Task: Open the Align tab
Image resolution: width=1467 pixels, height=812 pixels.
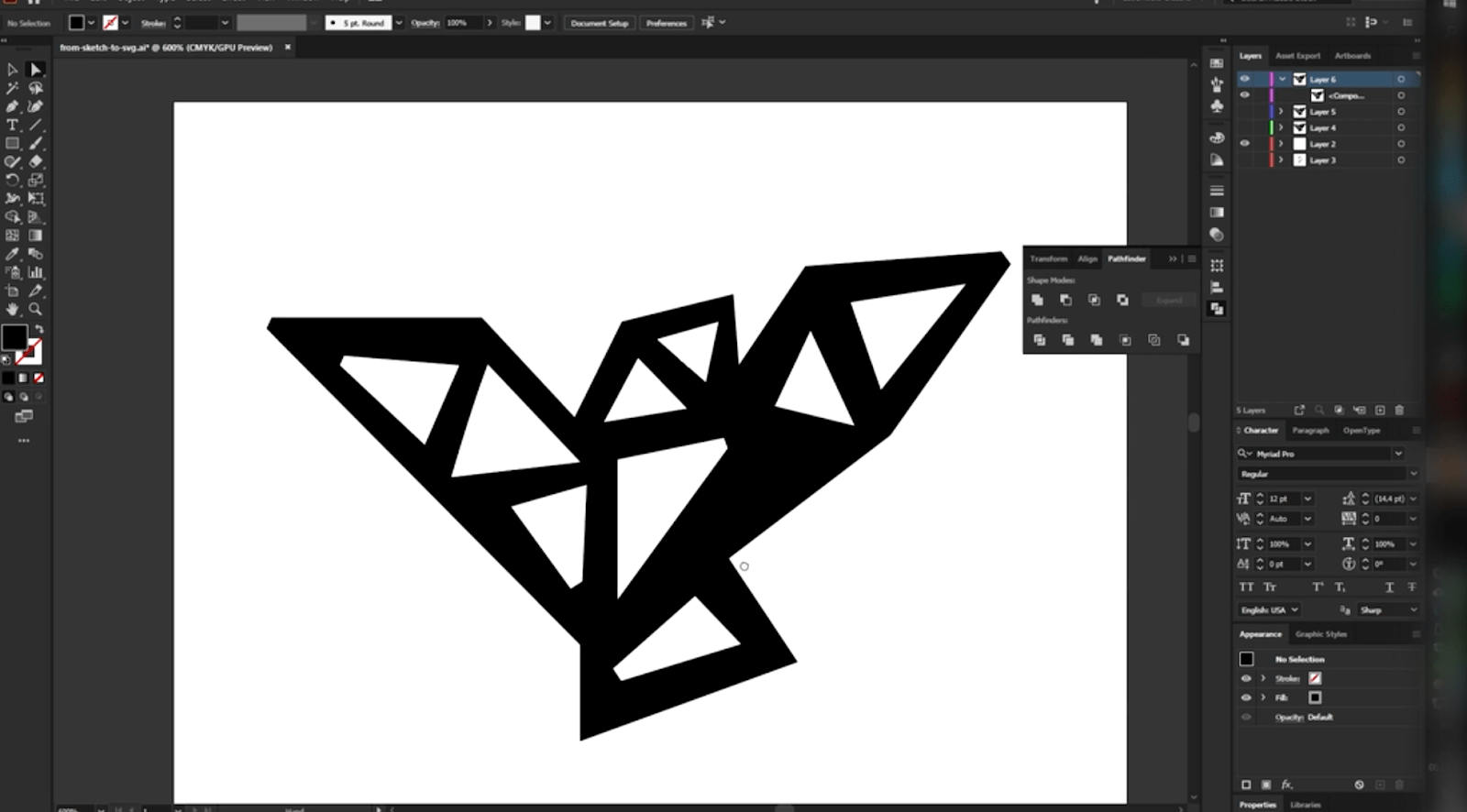Action: pos(1087,259)
